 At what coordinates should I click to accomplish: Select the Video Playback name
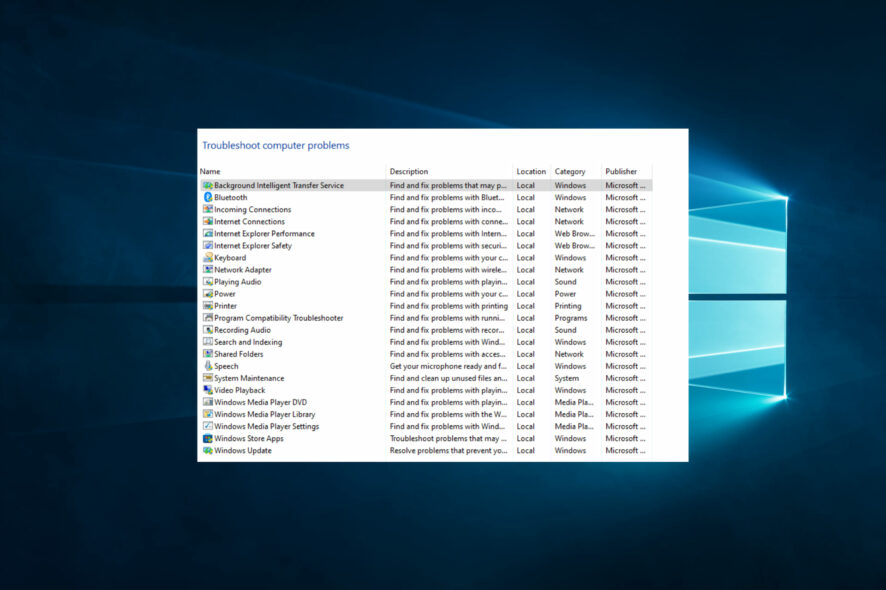pos(240,391)
